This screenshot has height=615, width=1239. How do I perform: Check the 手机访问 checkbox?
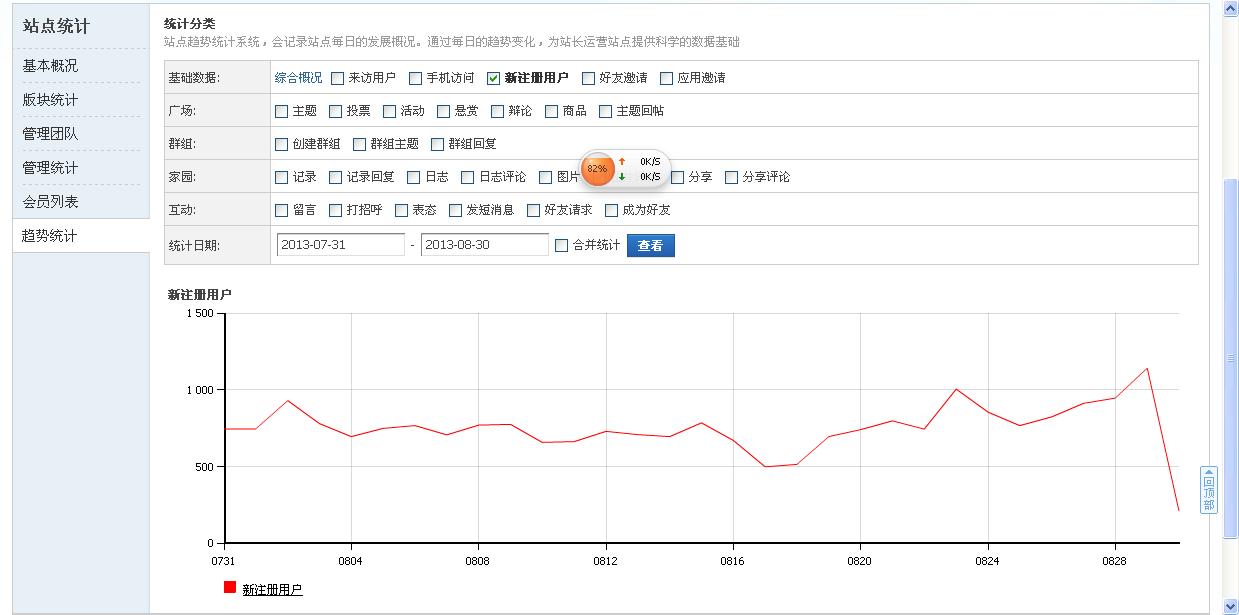click(x=416, y=78)
